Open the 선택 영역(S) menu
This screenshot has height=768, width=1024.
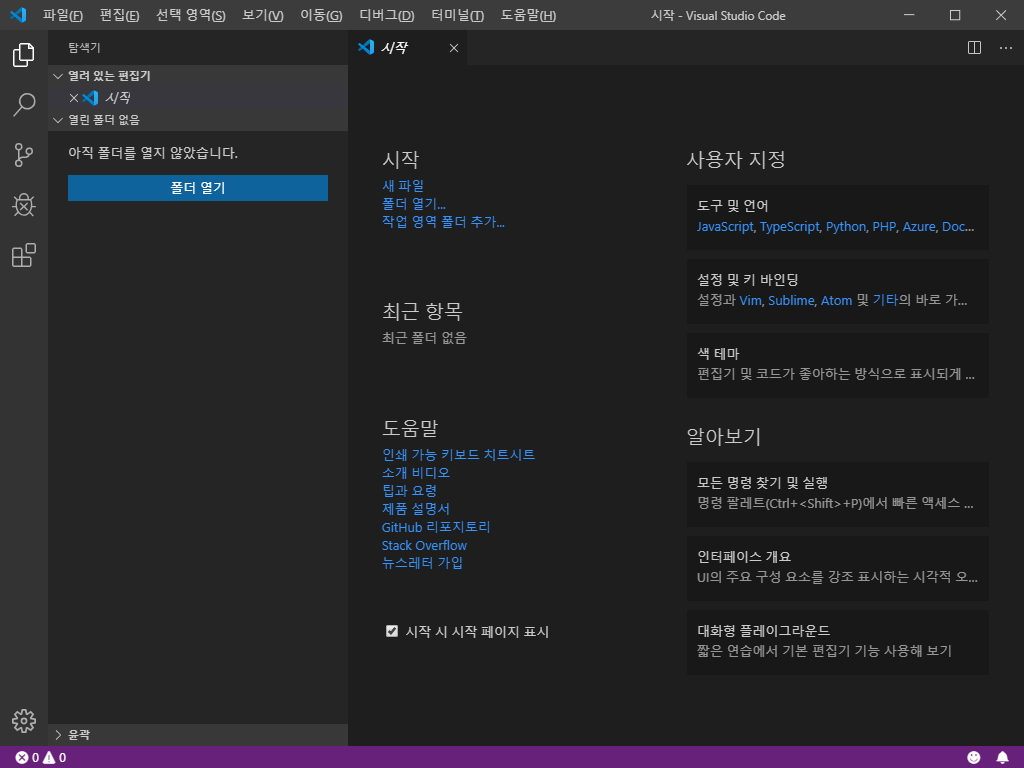(x=191, y=15)
